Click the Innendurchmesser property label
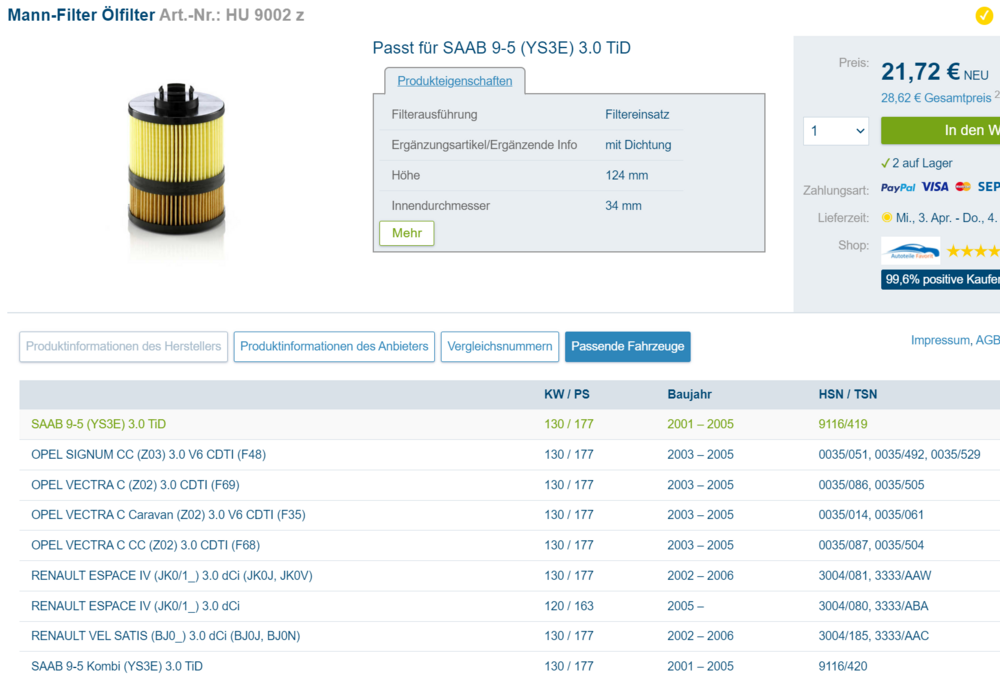 click(x=441, y=205)
